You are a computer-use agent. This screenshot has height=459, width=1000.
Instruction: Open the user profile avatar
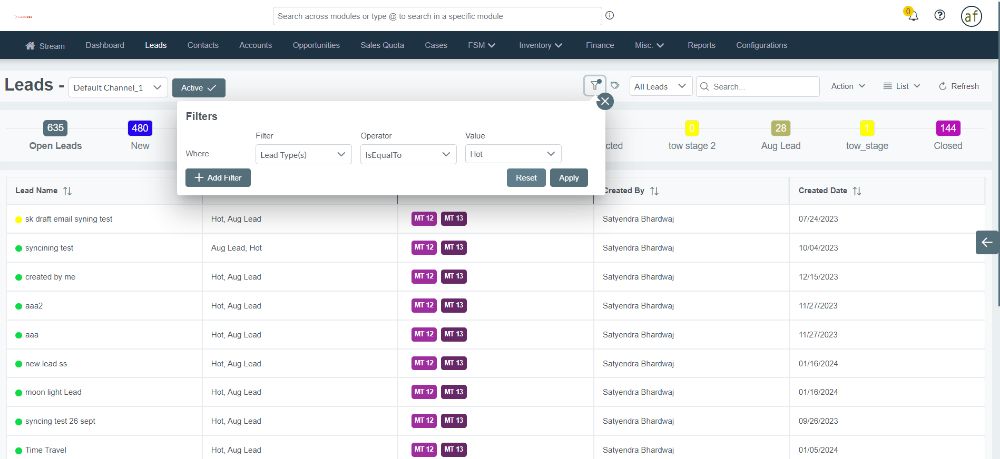971,16
